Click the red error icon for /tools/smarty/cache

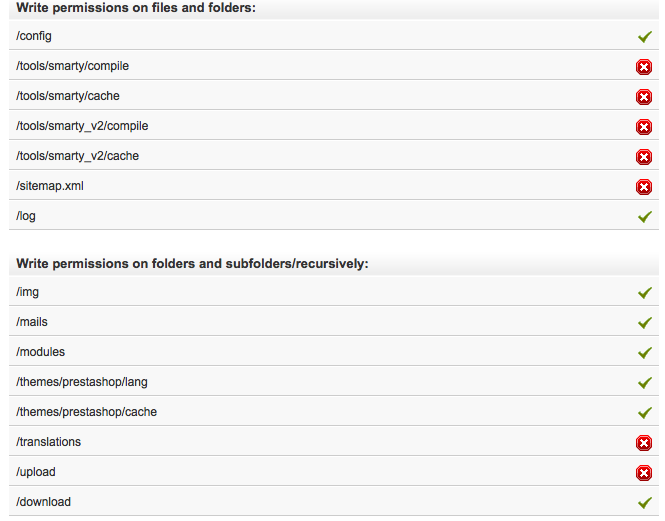[644, 97]
